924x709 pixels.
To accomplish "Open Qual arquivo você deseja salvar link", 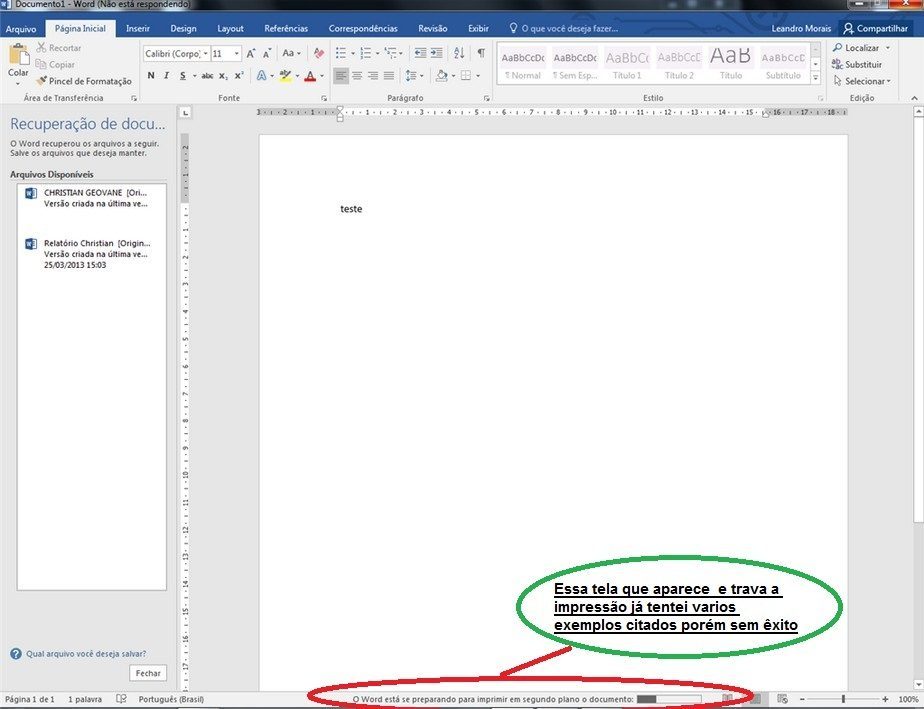I will point(86,654).
